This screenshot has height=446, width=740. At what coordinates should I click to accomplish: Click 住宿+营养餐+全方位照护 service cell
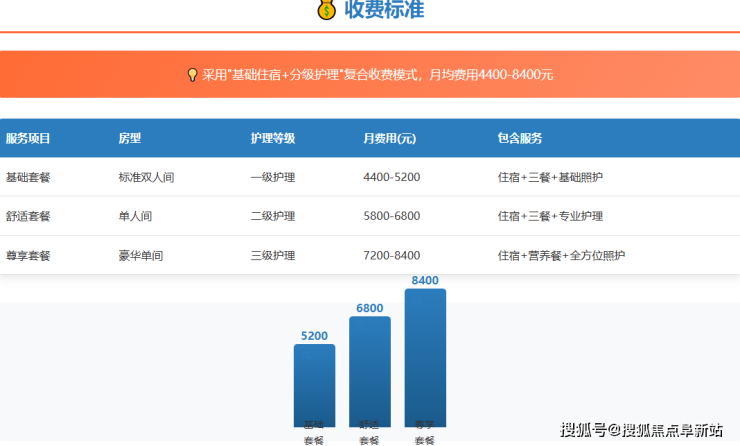561,256
